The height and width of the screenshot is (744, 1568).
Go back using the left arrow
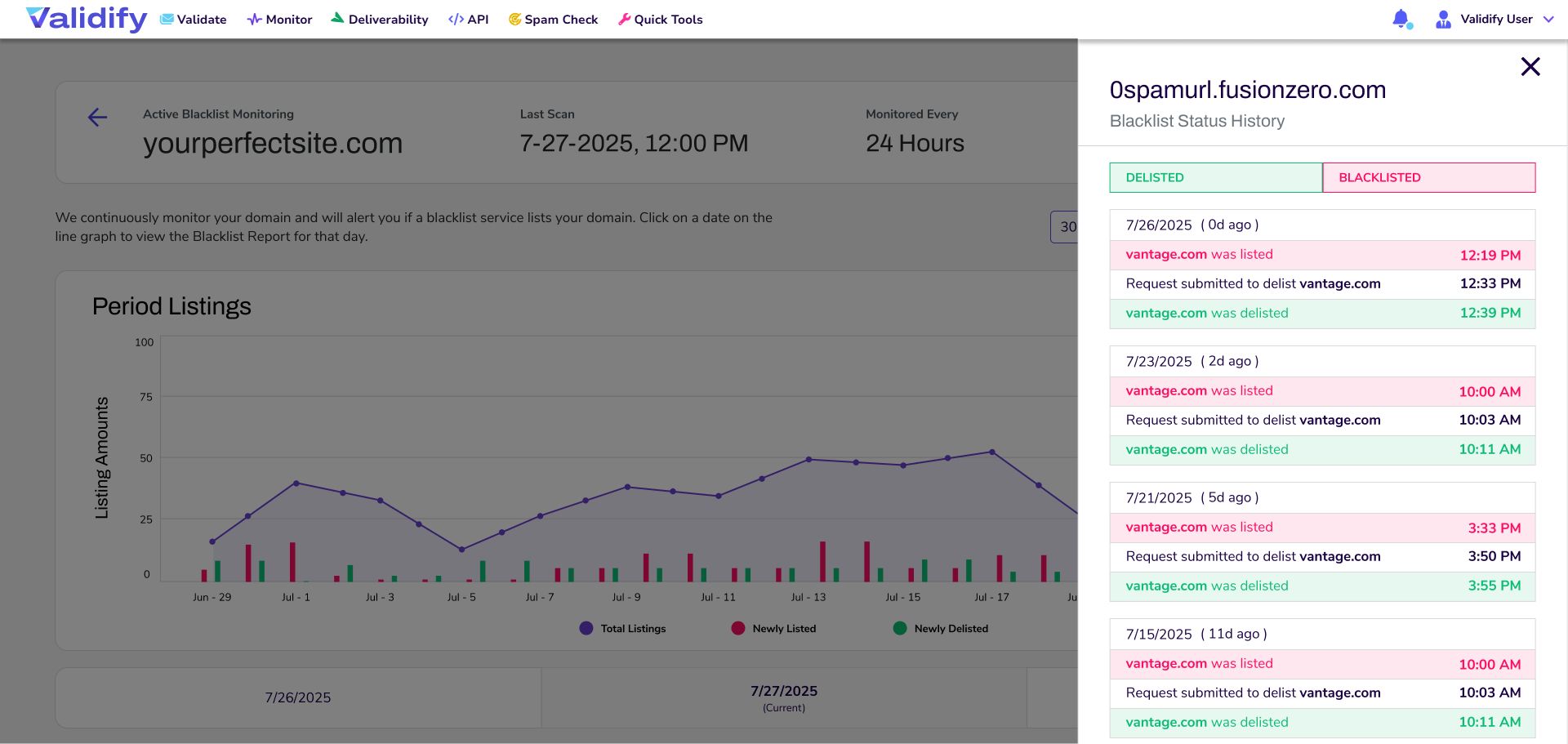tap(98, 118)
